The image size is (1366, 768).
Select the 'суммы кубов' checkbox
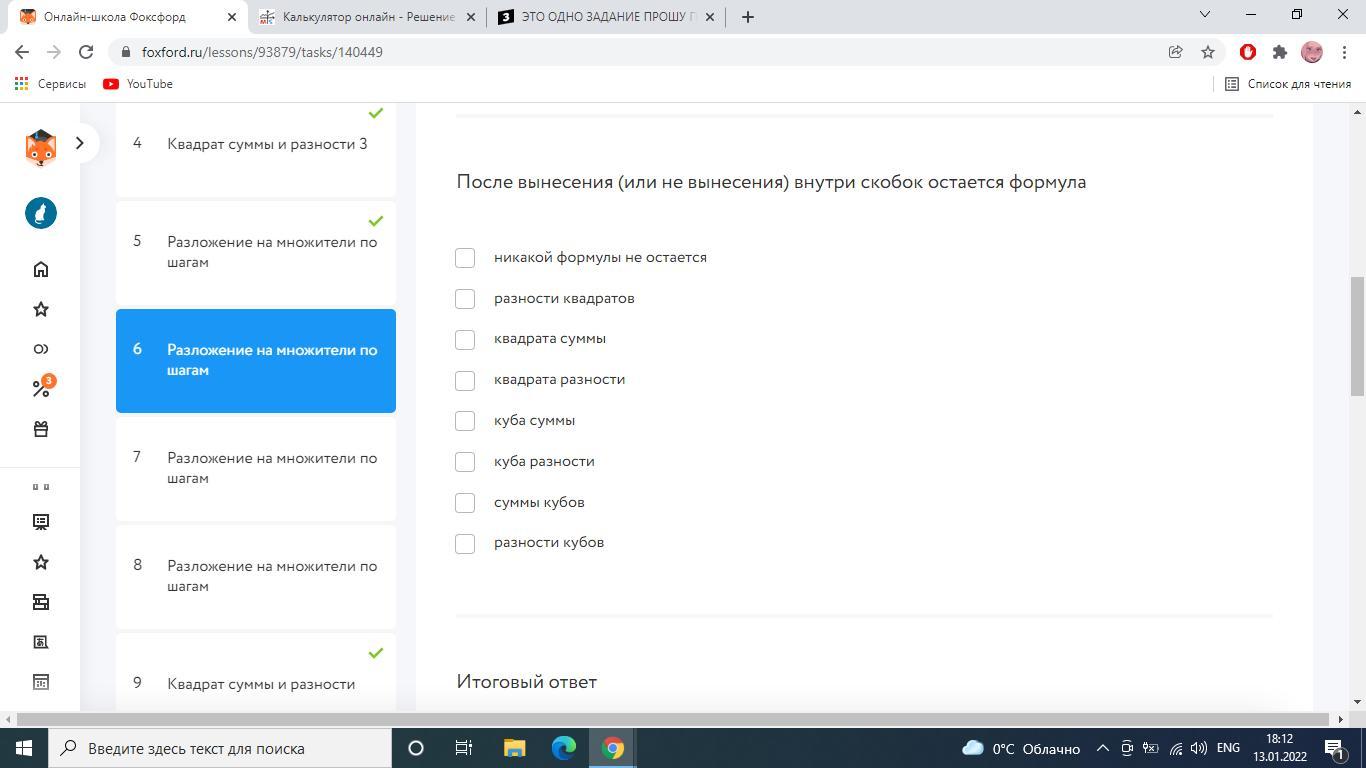click(465, 503)
